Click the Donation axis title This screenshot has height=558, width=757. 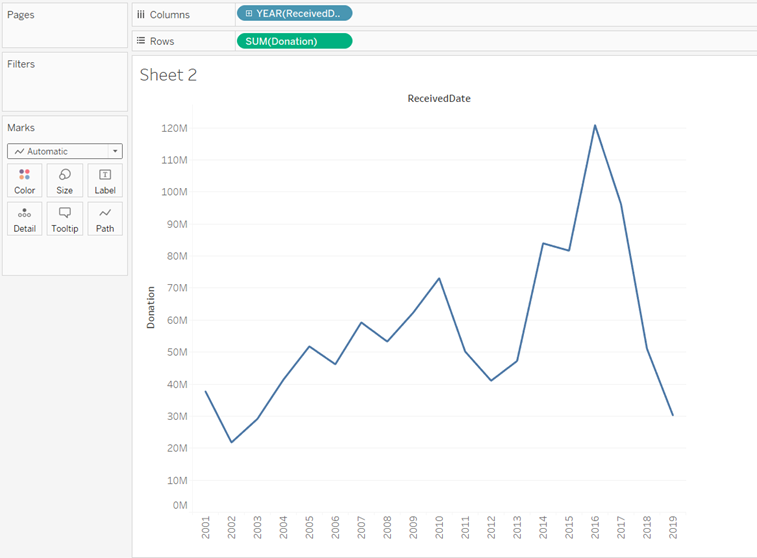pyautogui.click(x=151, y=307)
